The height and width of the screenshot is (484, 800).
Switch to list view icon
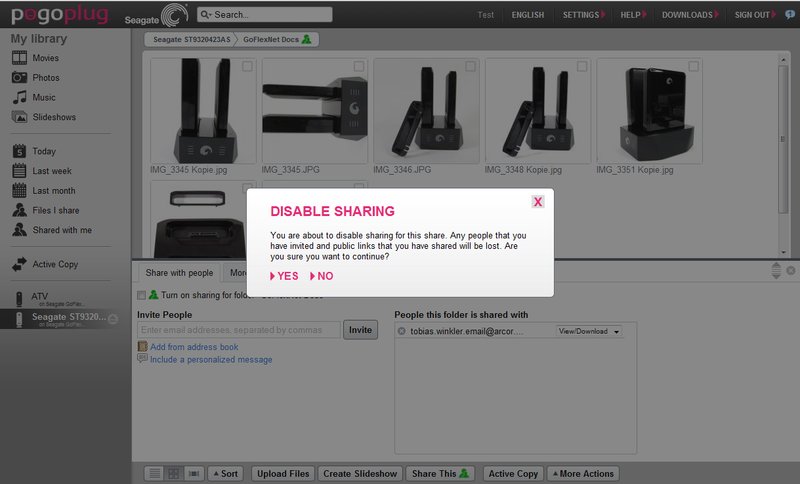tap(155, 474)
